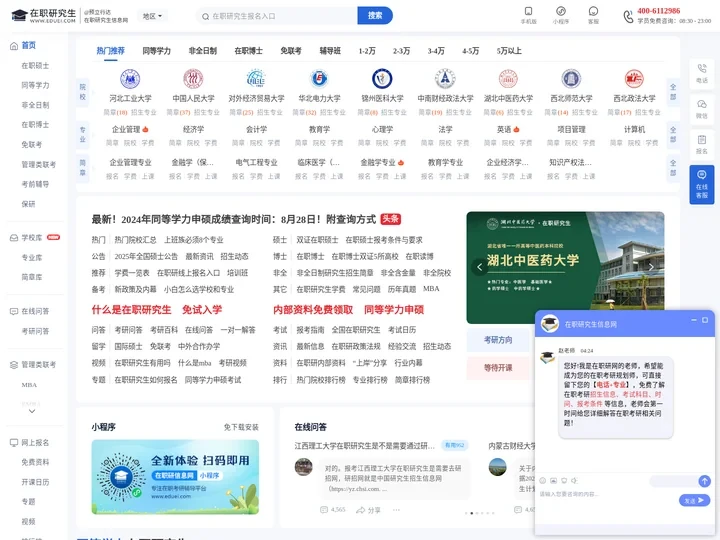Screen dimensions: 720x540
Task: Go to next banner slide arrow
Action: click(x=651, y=267)
